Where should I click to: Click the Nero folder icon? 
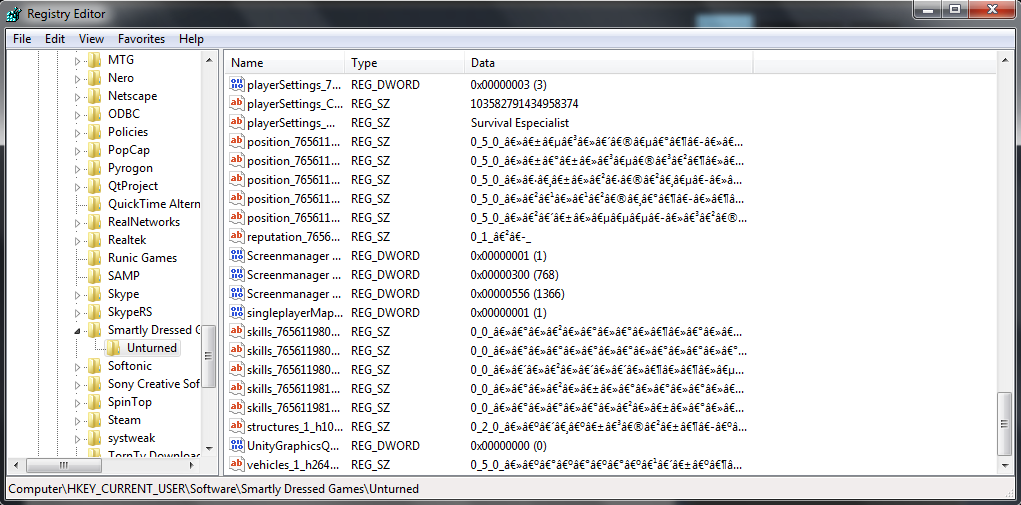[x=94, y=78]
